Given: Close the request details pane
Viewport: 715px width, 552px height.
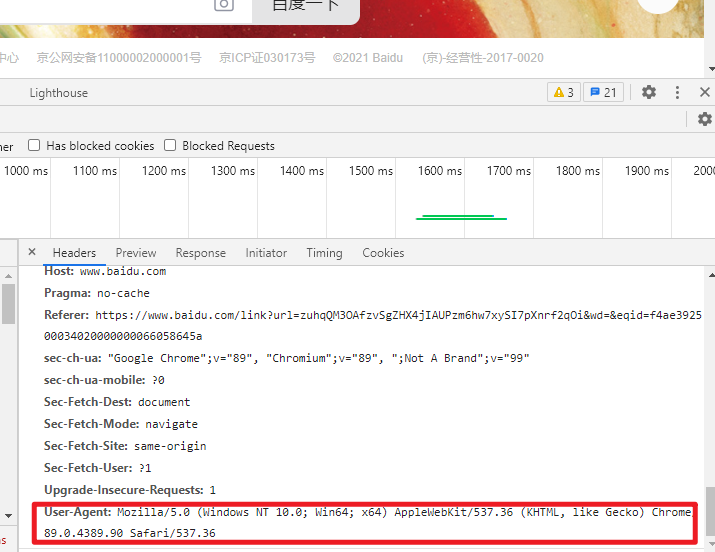Looking at the screenshot, I should coord(32,252).
